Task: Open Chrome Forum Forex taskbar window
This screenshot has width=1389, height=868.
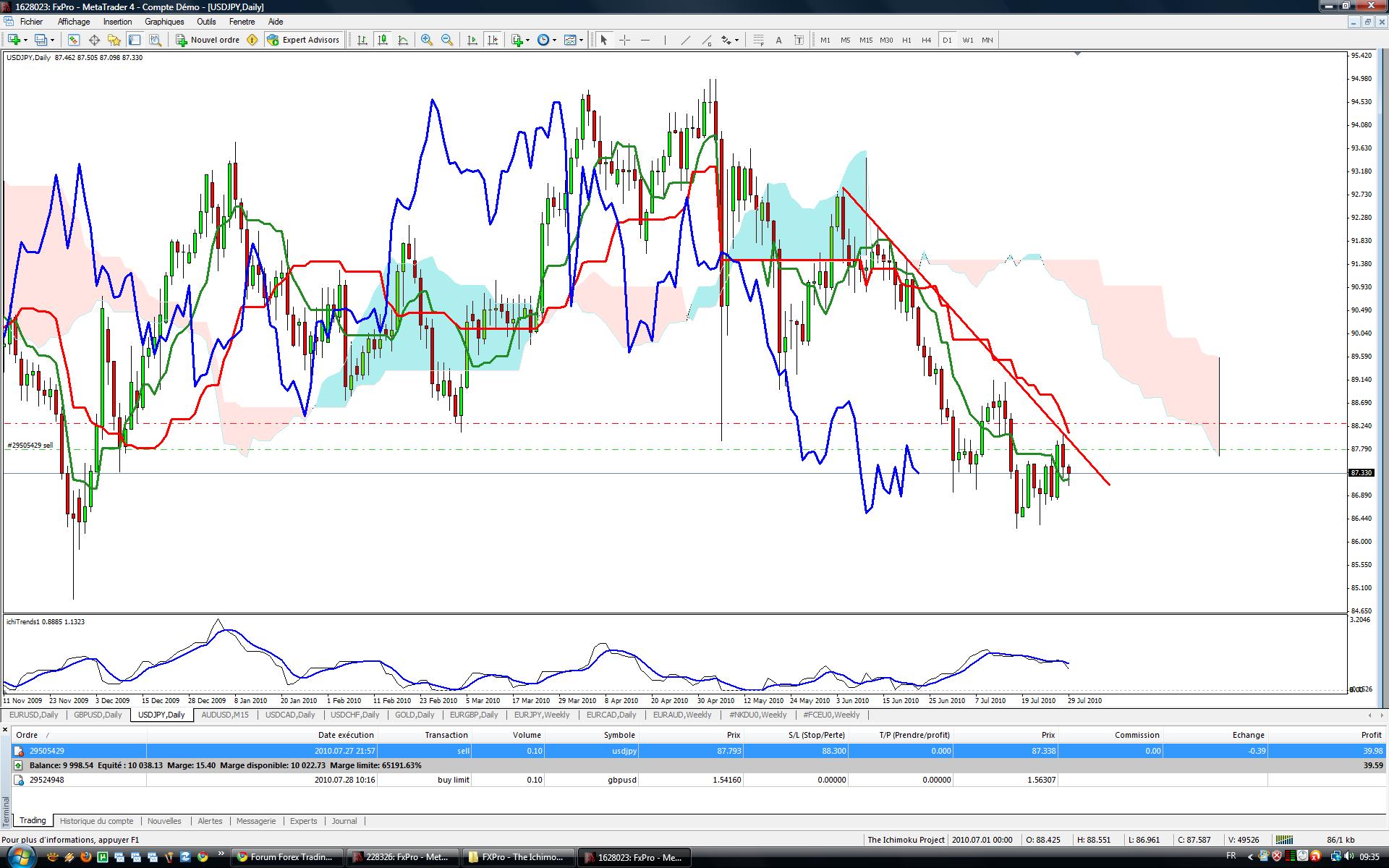Action: click(285, 857)
